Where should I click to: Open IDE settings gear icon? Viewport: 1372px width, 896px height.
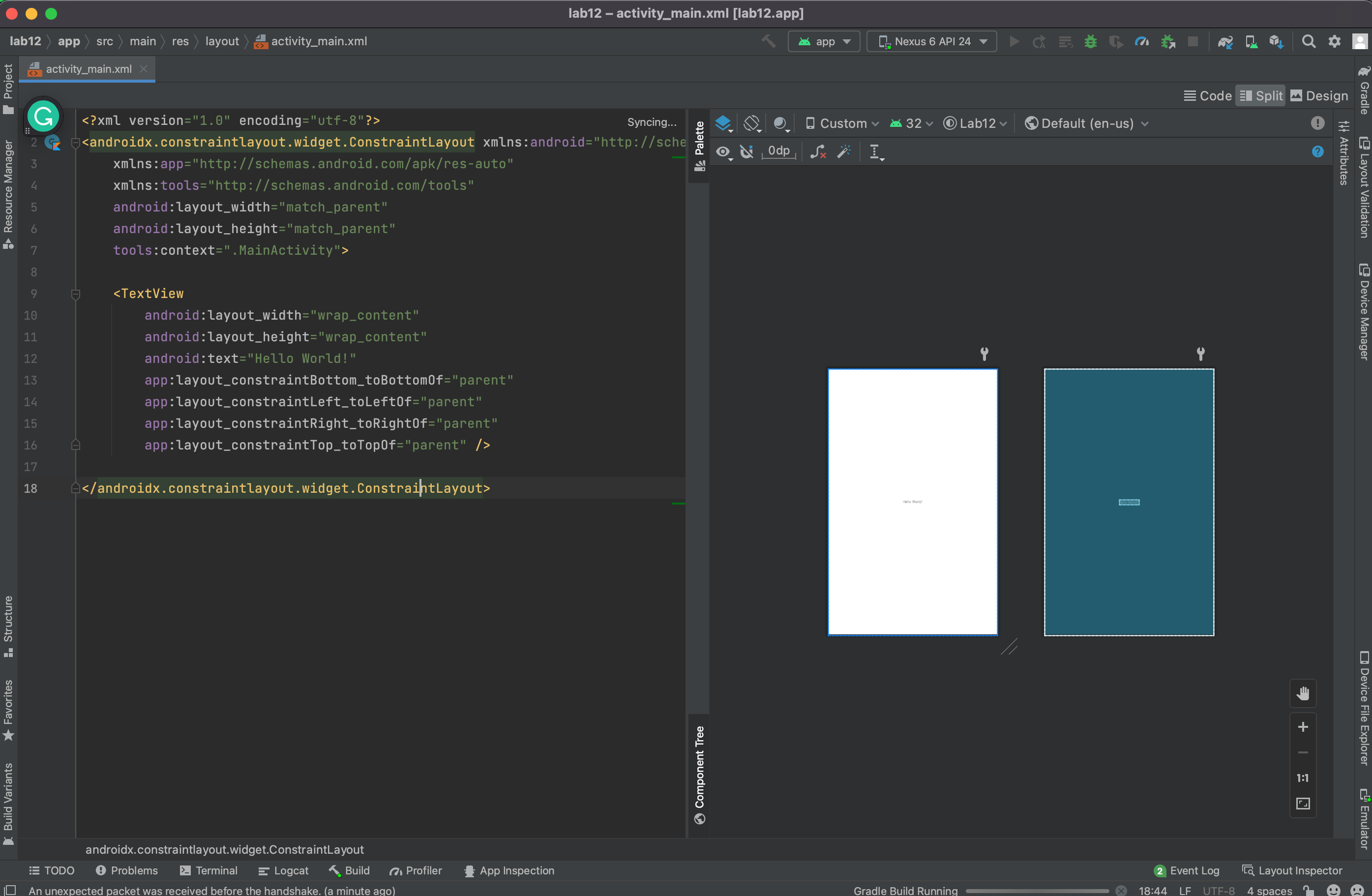(x=1334, y=41)
